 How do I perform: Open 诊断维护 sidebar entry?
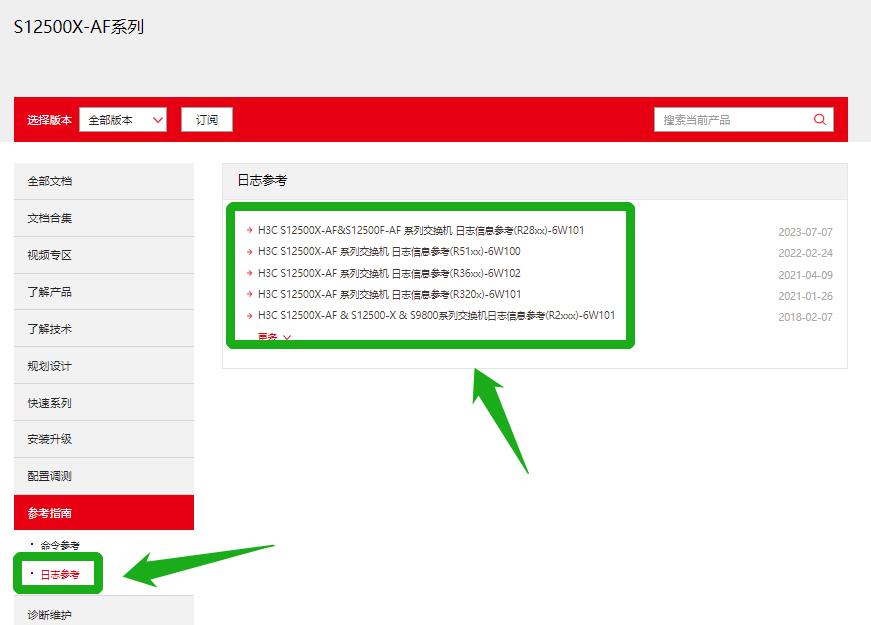[x=104, y=613]
